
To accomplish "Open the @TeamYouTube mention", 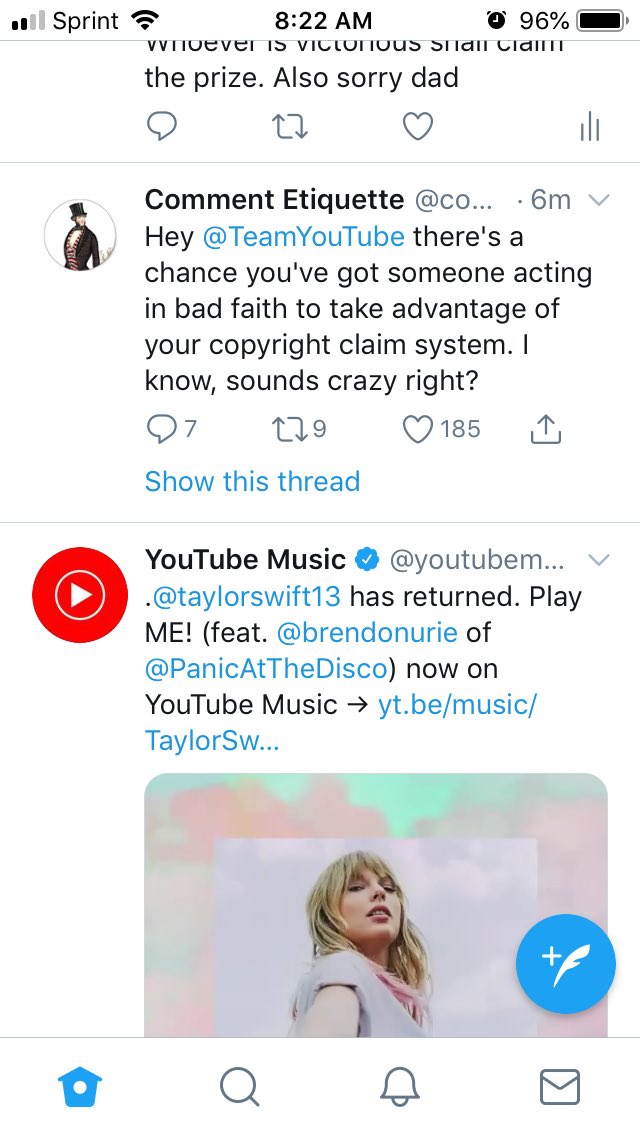I will click(x=303, y=237).
